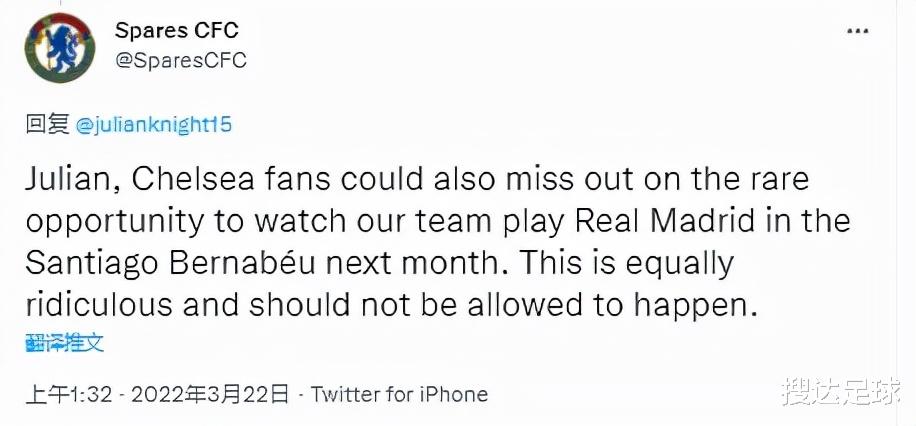Translate the tweet via 翻译推文 link

(x=64, y=343)
